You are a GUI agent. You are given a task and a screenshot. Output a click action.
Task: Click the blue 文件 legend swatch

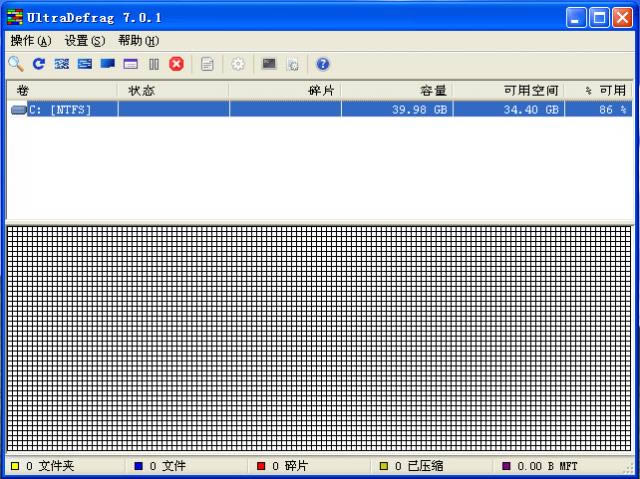(x=139, y=466)
